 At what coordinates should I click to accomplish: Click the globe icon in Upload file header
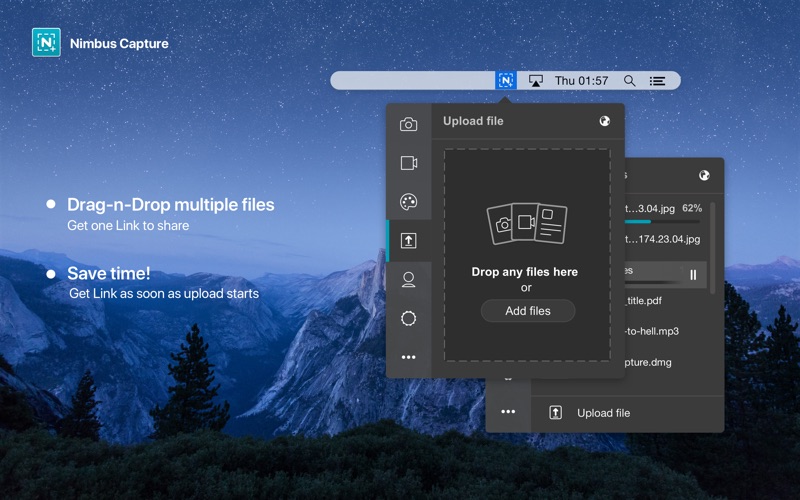coord(605,121)
